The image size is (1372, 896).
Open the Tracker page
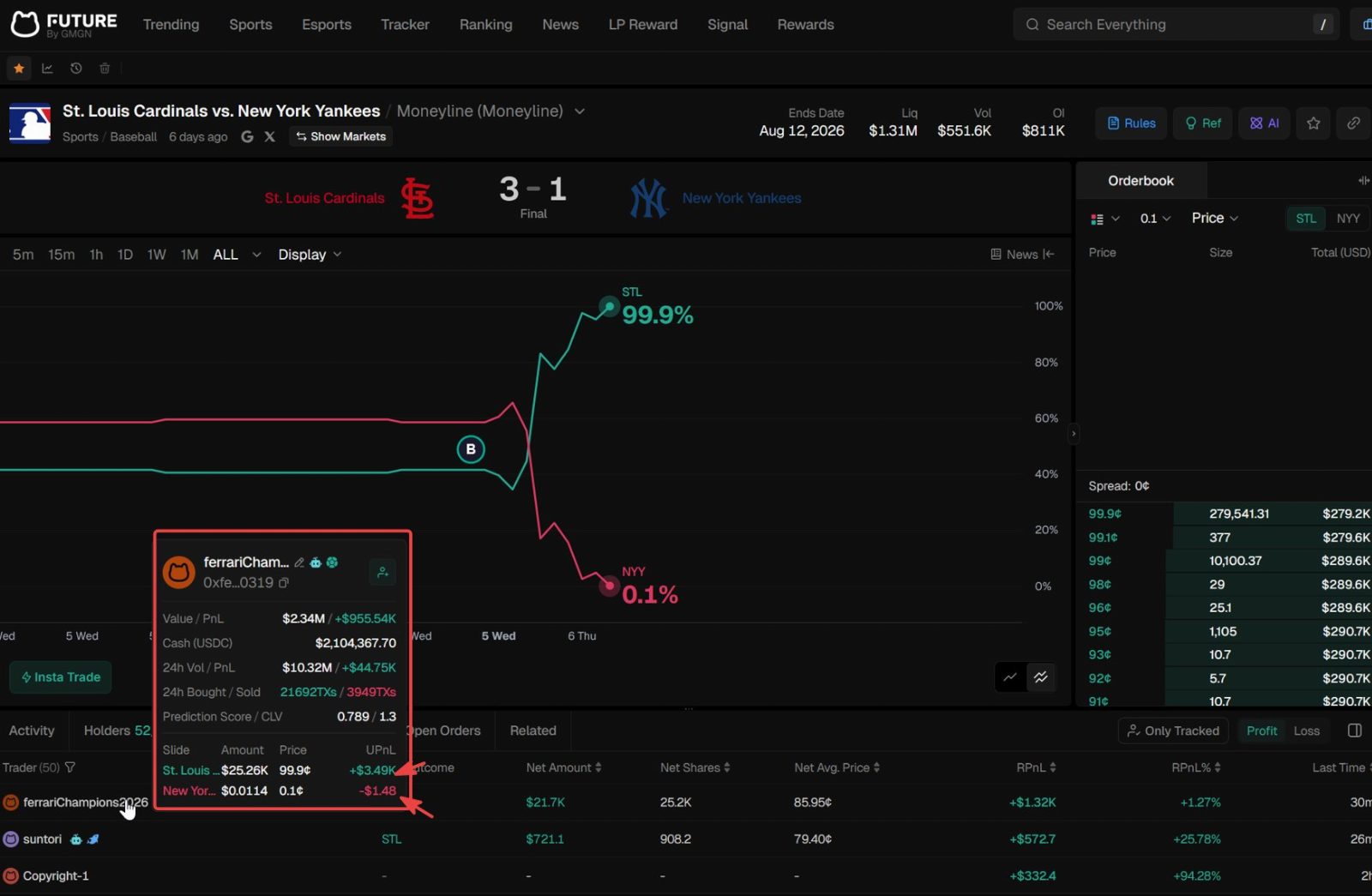pyautogui.click(x=405, y=25)
